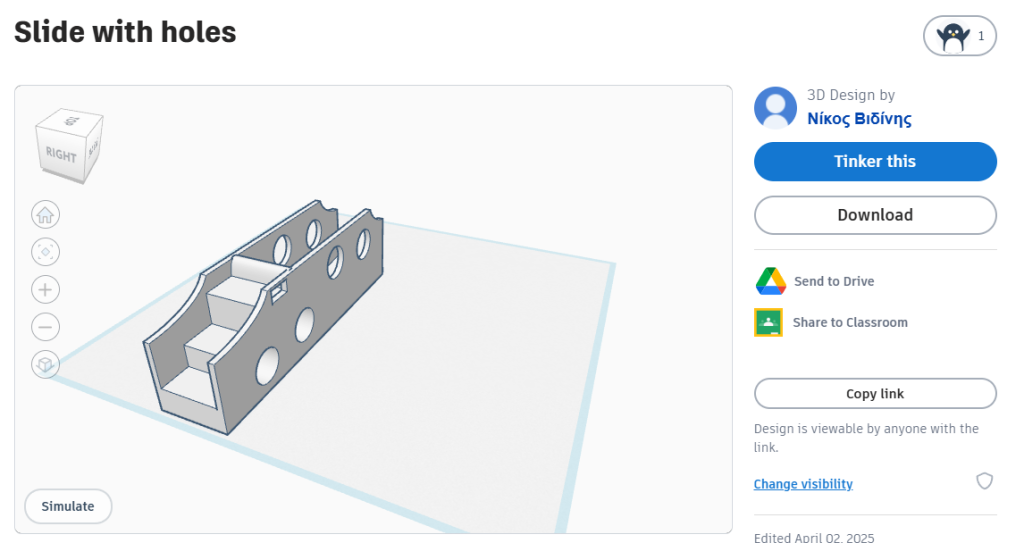Zoom out with the minus icon
This screenshot has width=1024, height=543.
[x=45, y=327]
